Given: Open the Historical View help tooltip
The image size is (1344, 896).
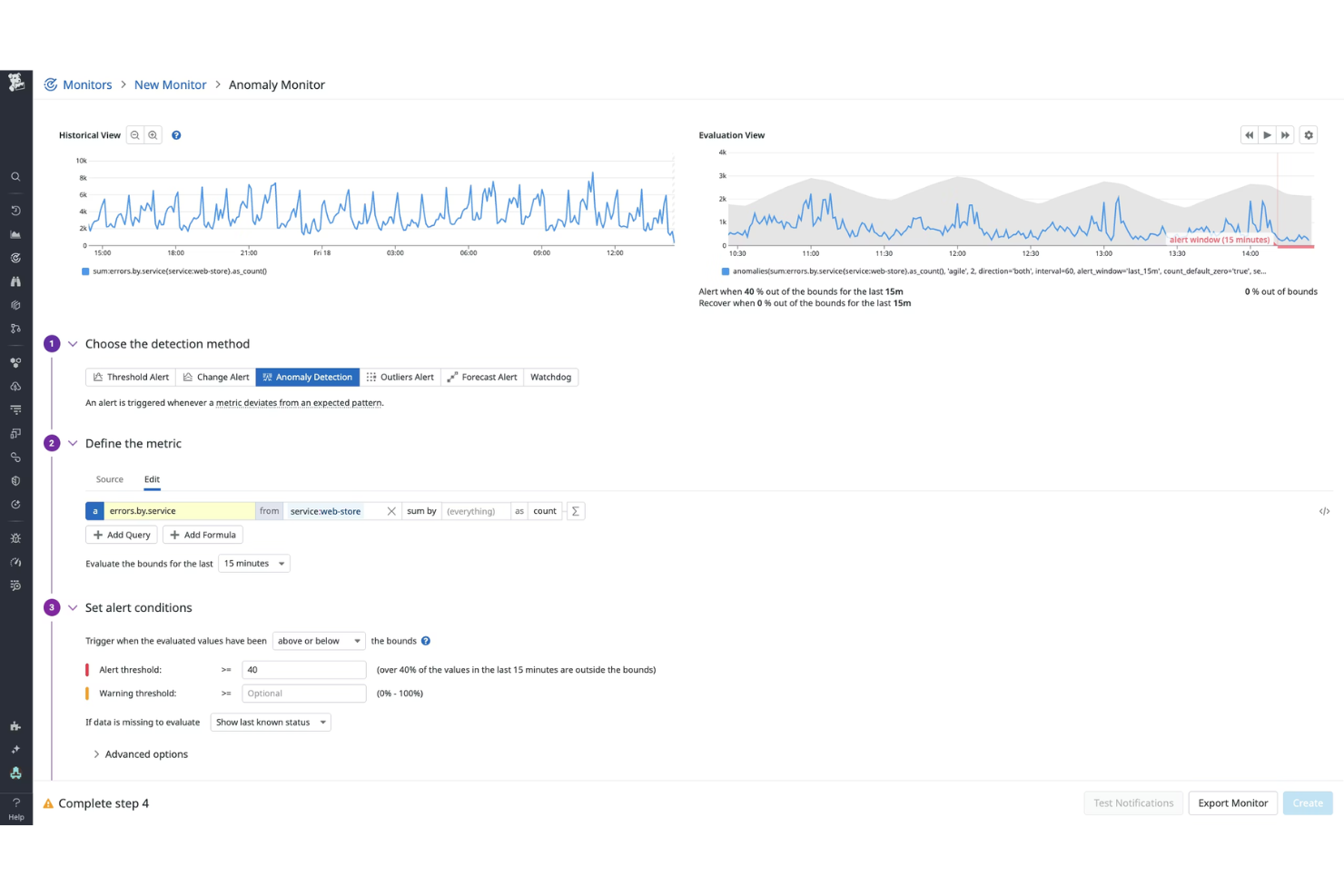Looking at the screenshot, I should [176, 134].
